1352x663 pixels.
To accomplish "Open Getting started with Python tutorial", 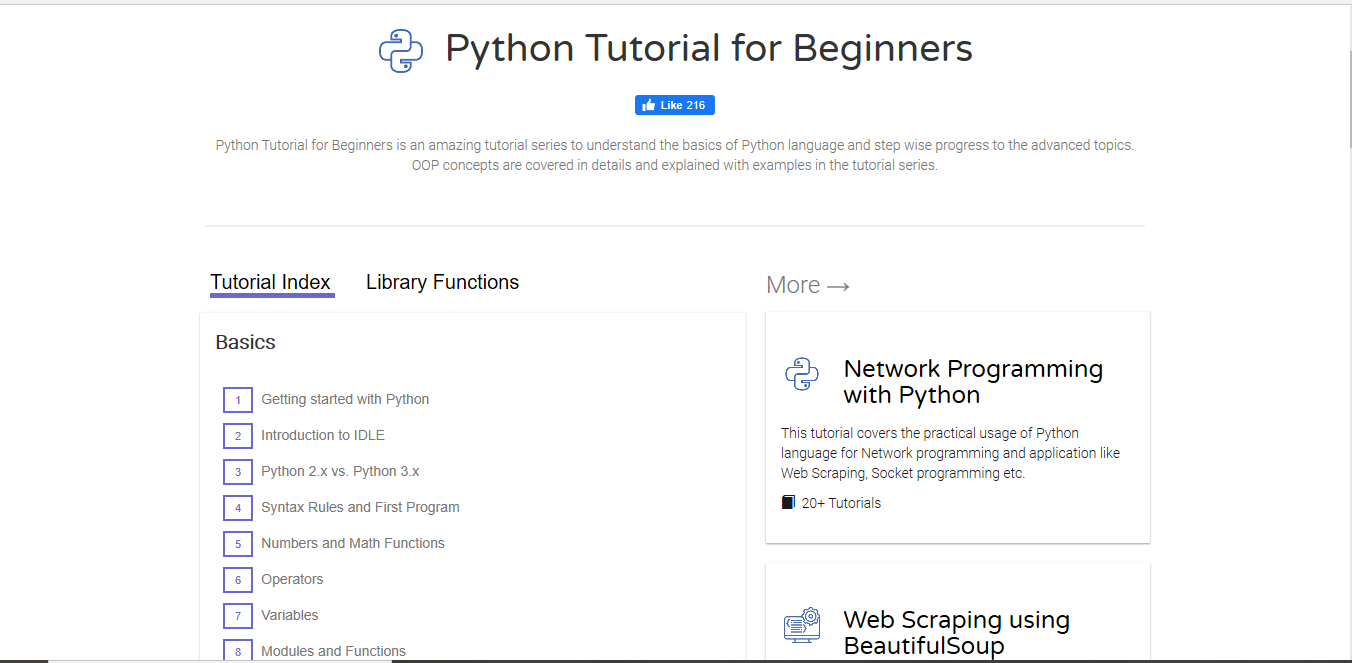I will tap(345, 399).
